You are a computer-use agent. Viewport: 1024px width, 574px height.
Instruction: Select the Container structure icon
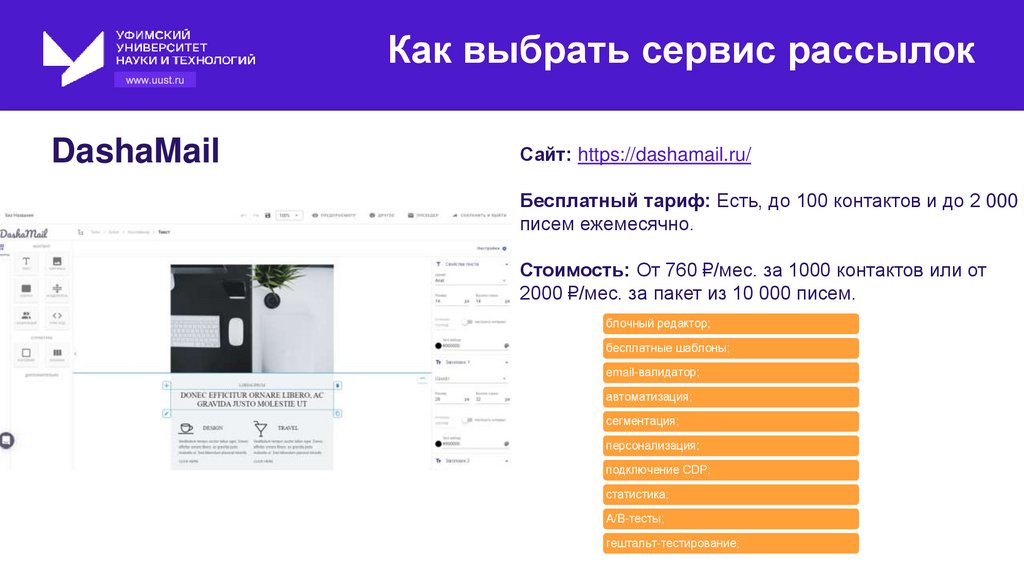[26, 354]
